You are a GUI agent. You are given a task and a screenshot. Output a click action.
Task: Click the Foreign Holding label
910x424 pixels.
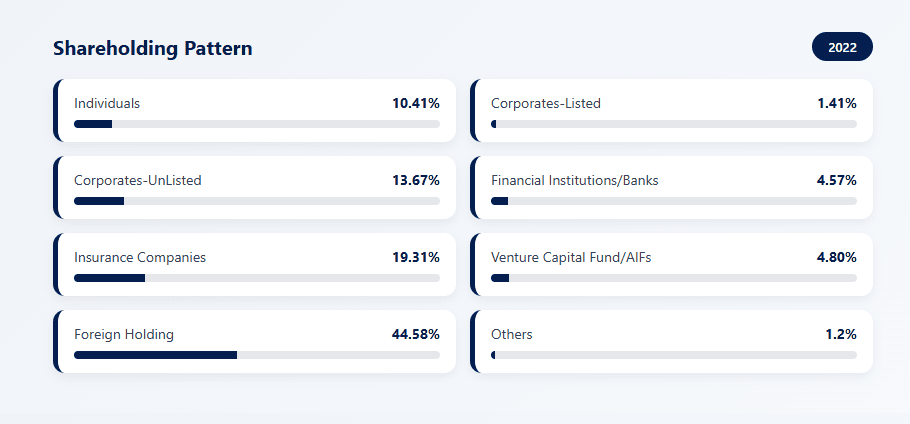point(124,334)
